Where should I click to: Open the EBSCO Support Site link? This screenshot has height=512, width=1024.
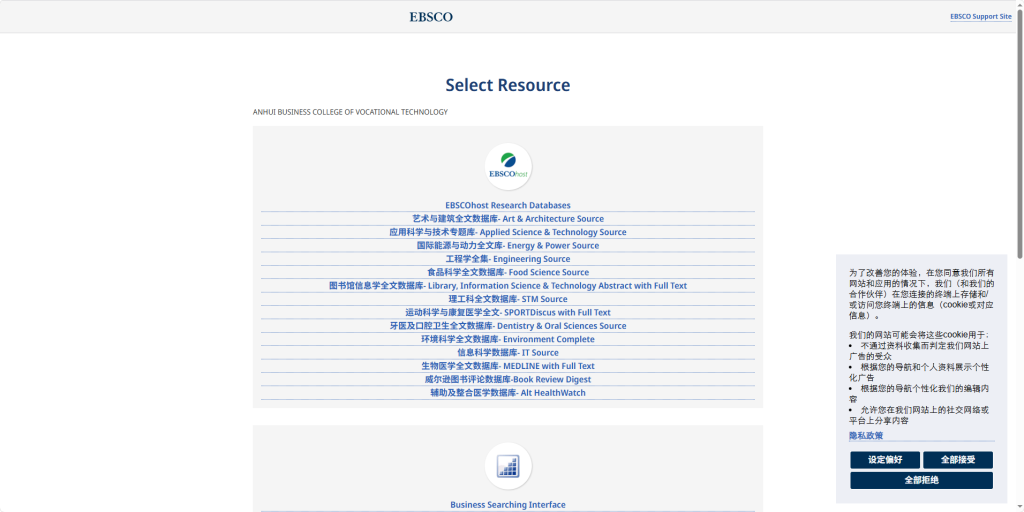pos(980,17)
